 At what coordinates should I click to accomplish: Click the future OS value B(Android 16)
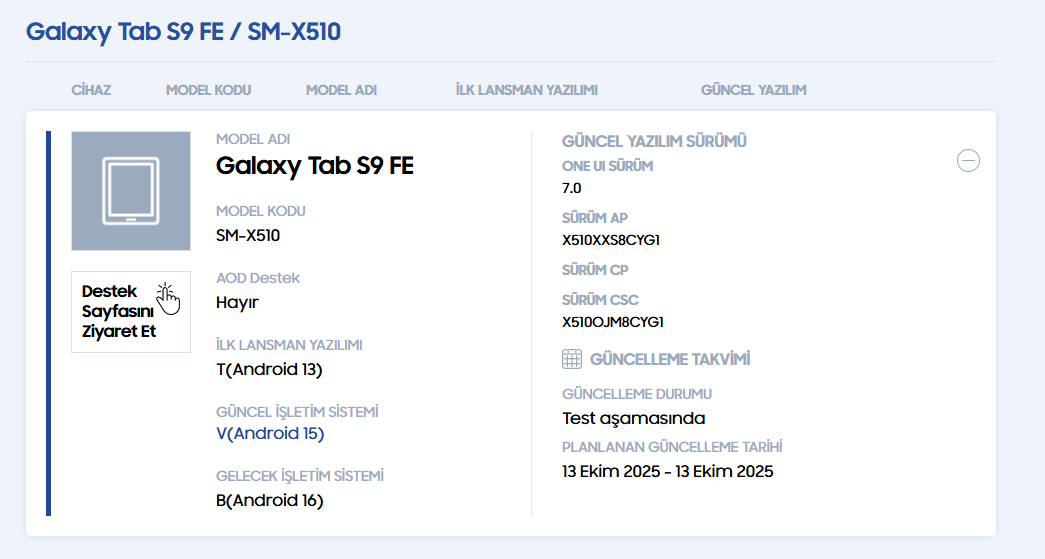pyautogui.click(x=270, y=500)
